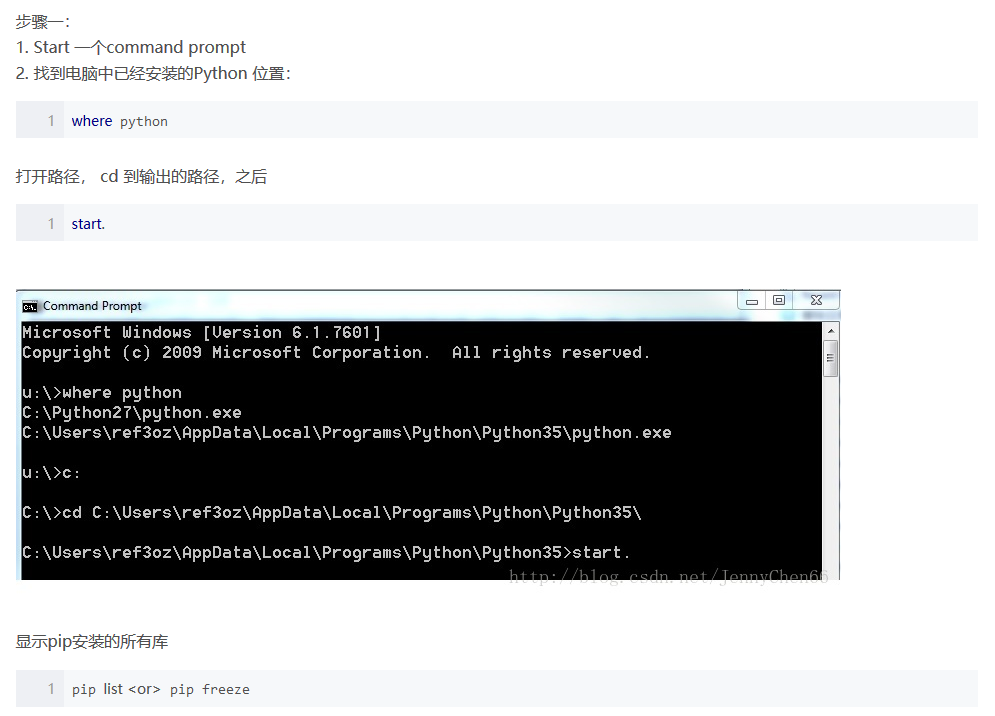Click the Command Prompt vertical scrollbar thumb

point(831,358)
